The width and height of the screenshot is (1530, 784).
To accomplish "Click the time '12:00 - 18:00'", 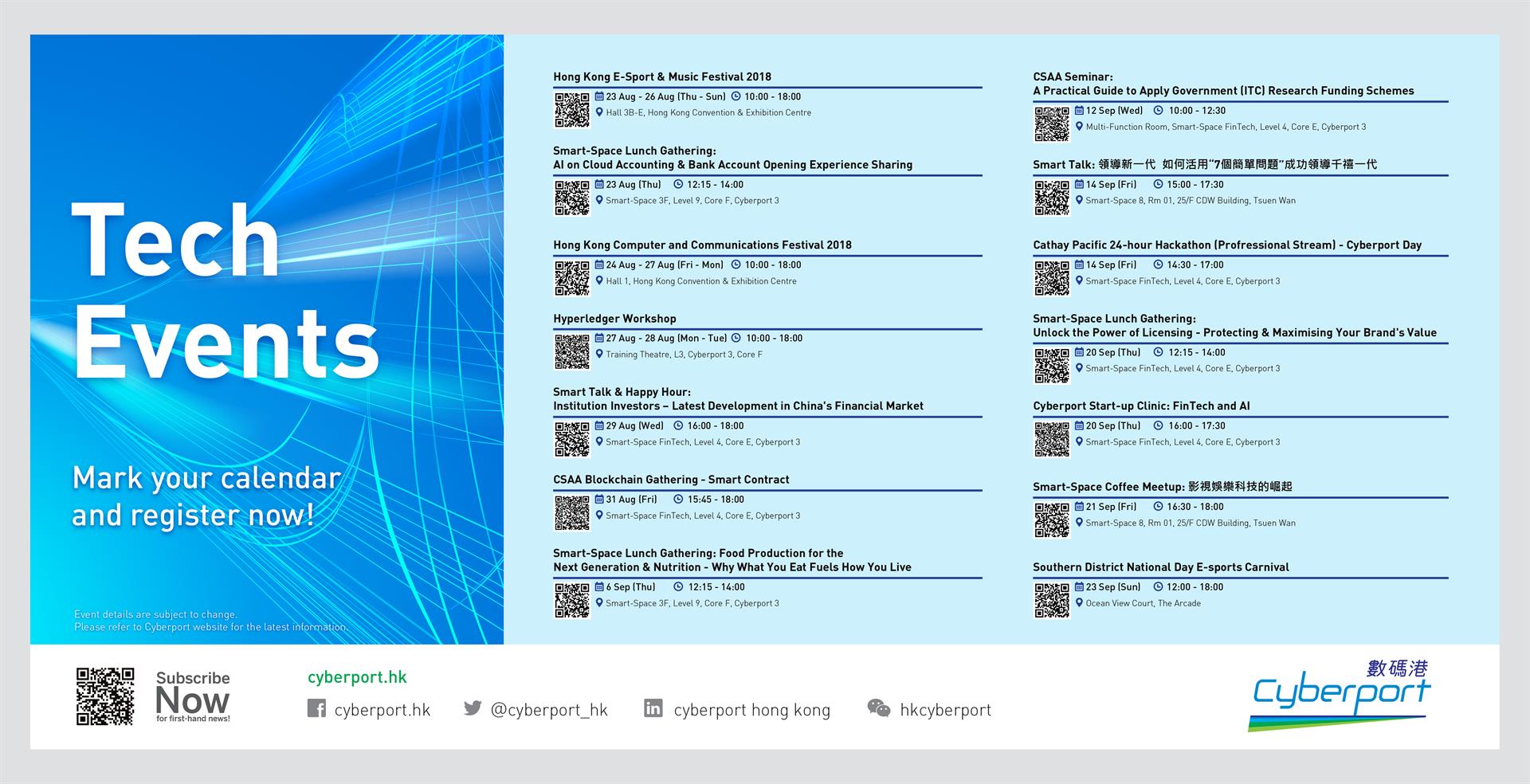I will (1195, 587).
